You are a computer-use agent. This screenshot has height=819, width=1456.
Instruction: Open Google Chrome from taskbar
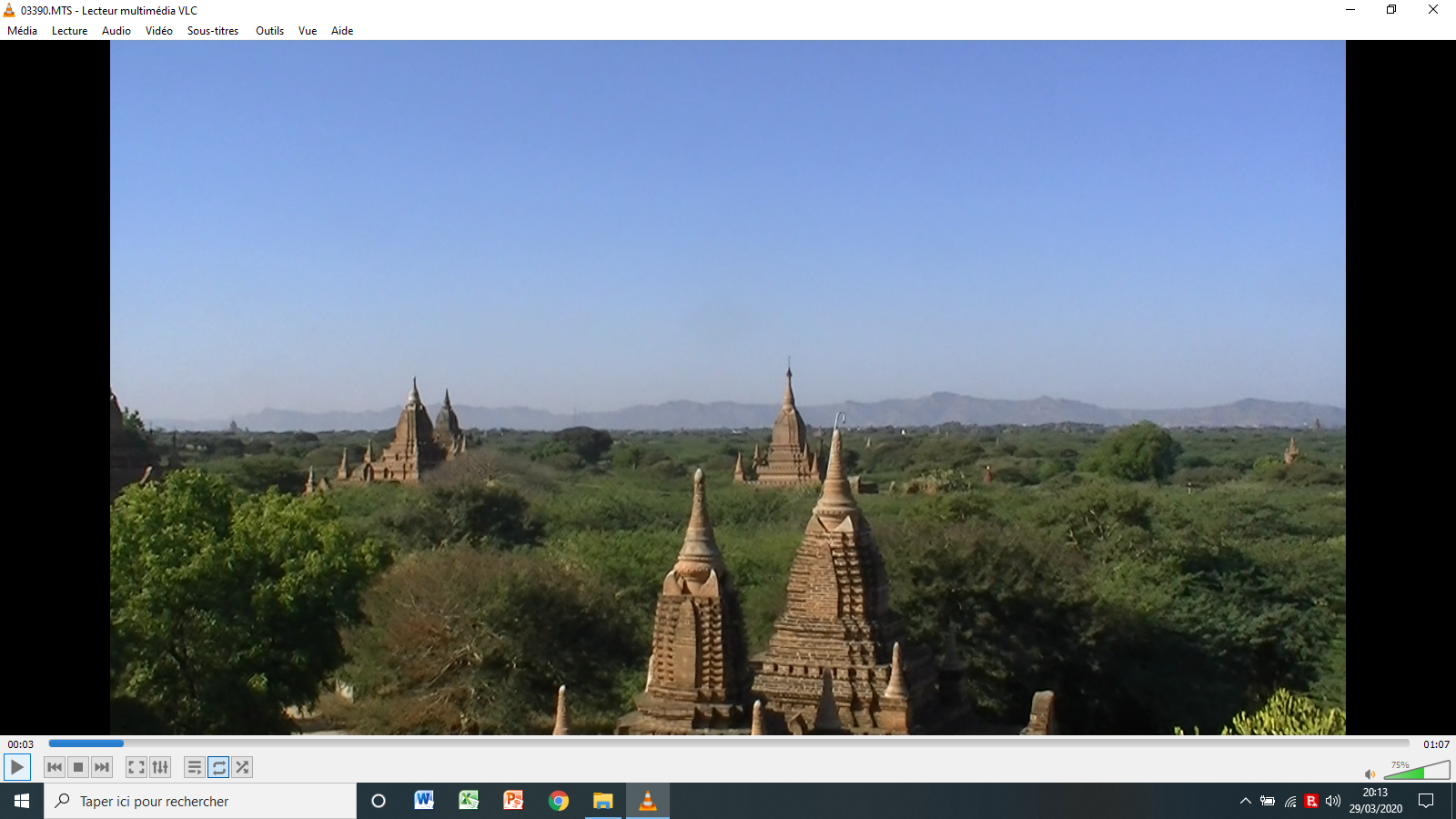[559, 801]
